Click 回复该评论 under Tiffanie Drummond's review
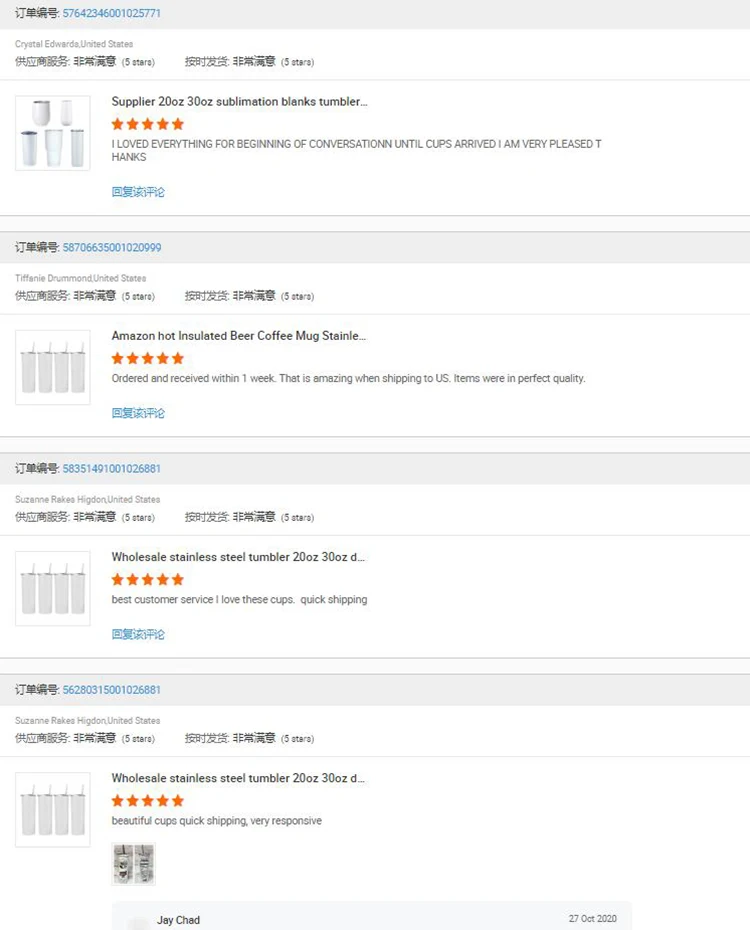The width and height of the screenshot is (750, 930). [138, 413]
